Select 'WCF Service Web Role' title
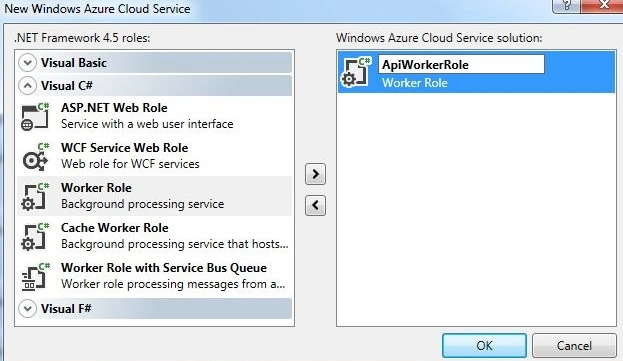 [124, 148]
